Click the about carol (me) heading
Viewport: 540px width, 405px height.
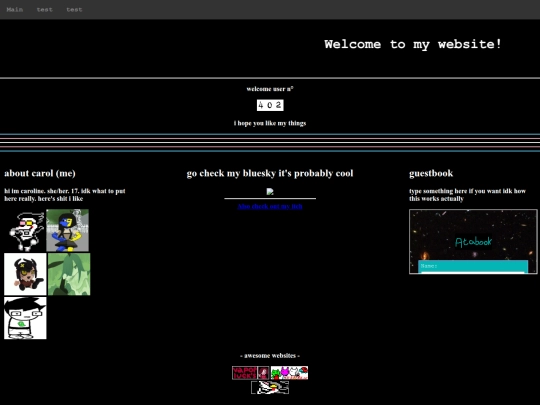(x=40, y=173)
